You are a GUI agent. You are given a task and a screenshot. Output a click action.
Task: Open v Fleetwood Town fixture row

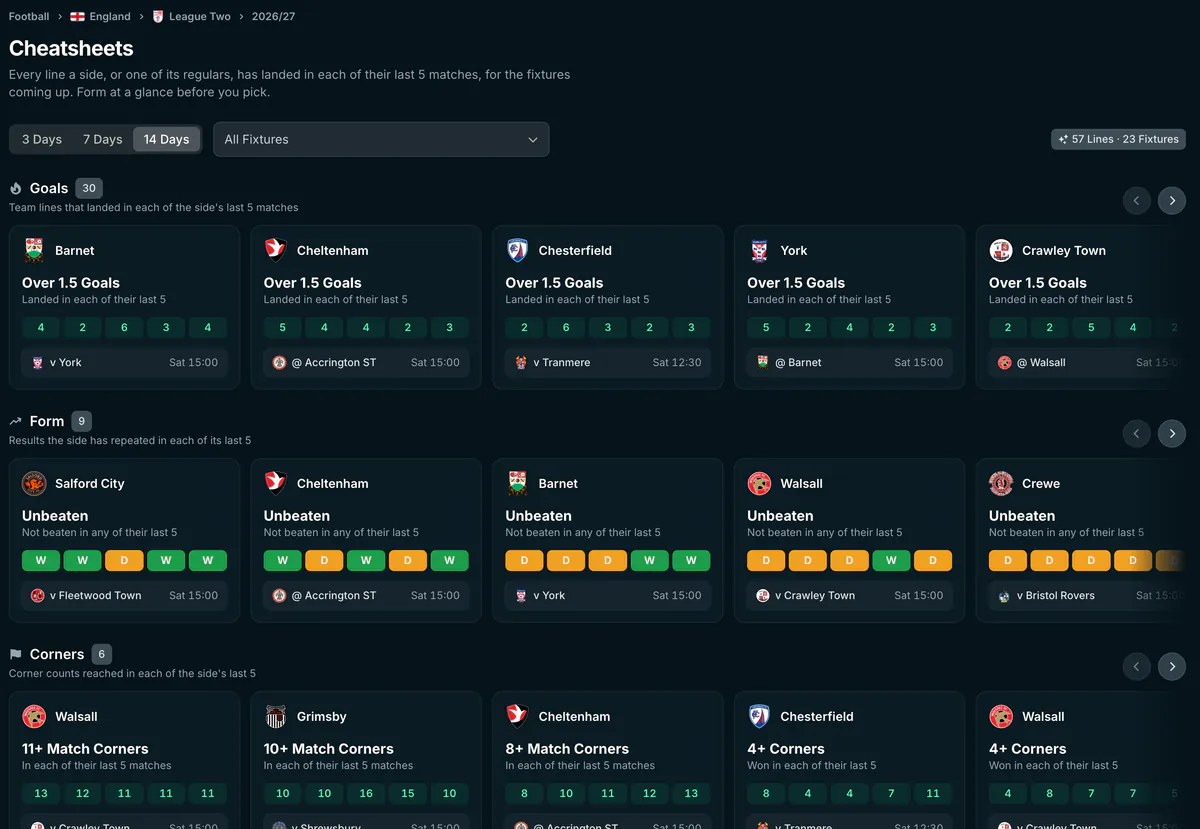tap(124, 595)
